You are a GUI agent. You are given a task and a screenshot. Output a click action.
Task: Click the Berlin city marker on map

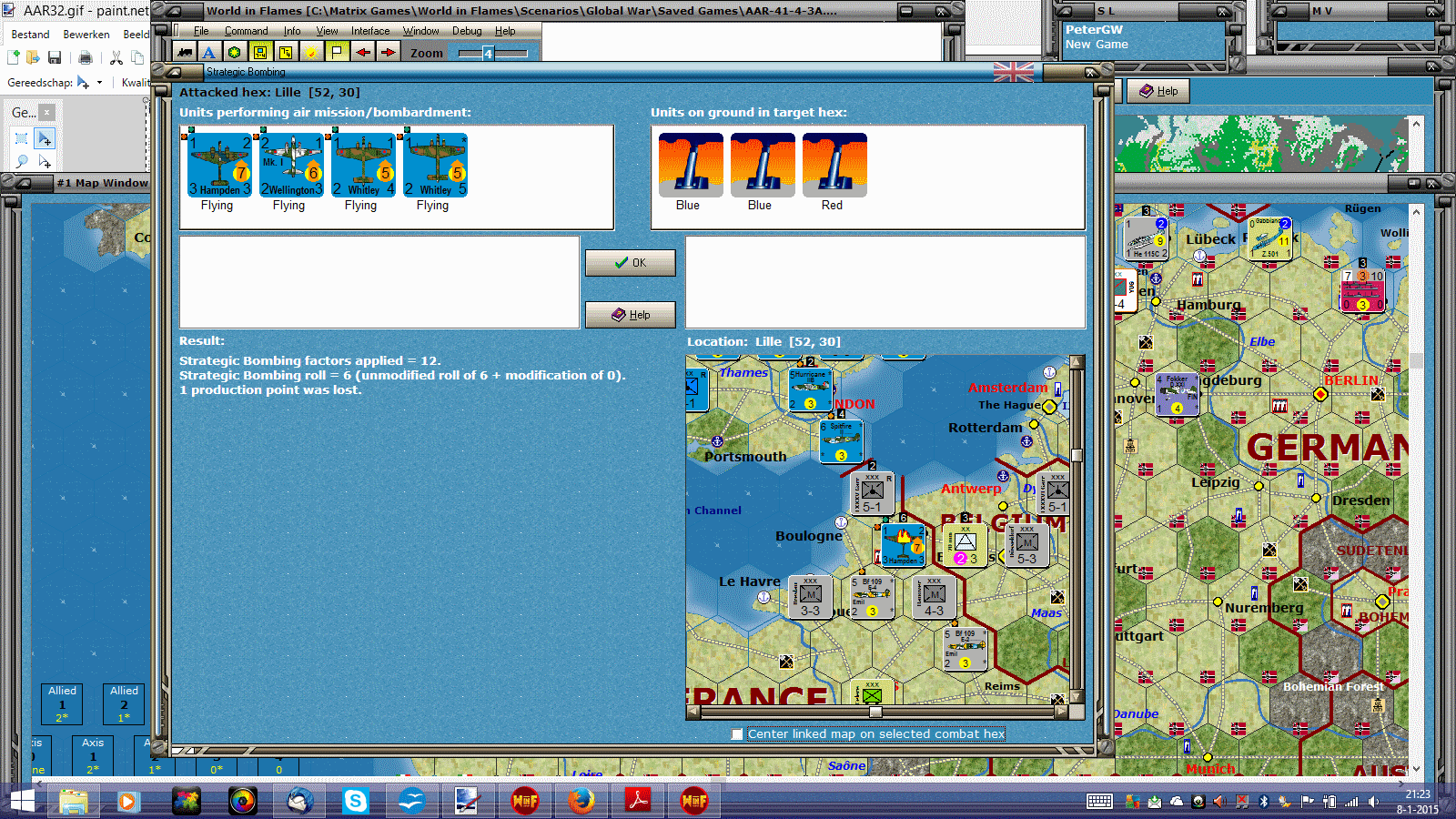point(1320,394)
